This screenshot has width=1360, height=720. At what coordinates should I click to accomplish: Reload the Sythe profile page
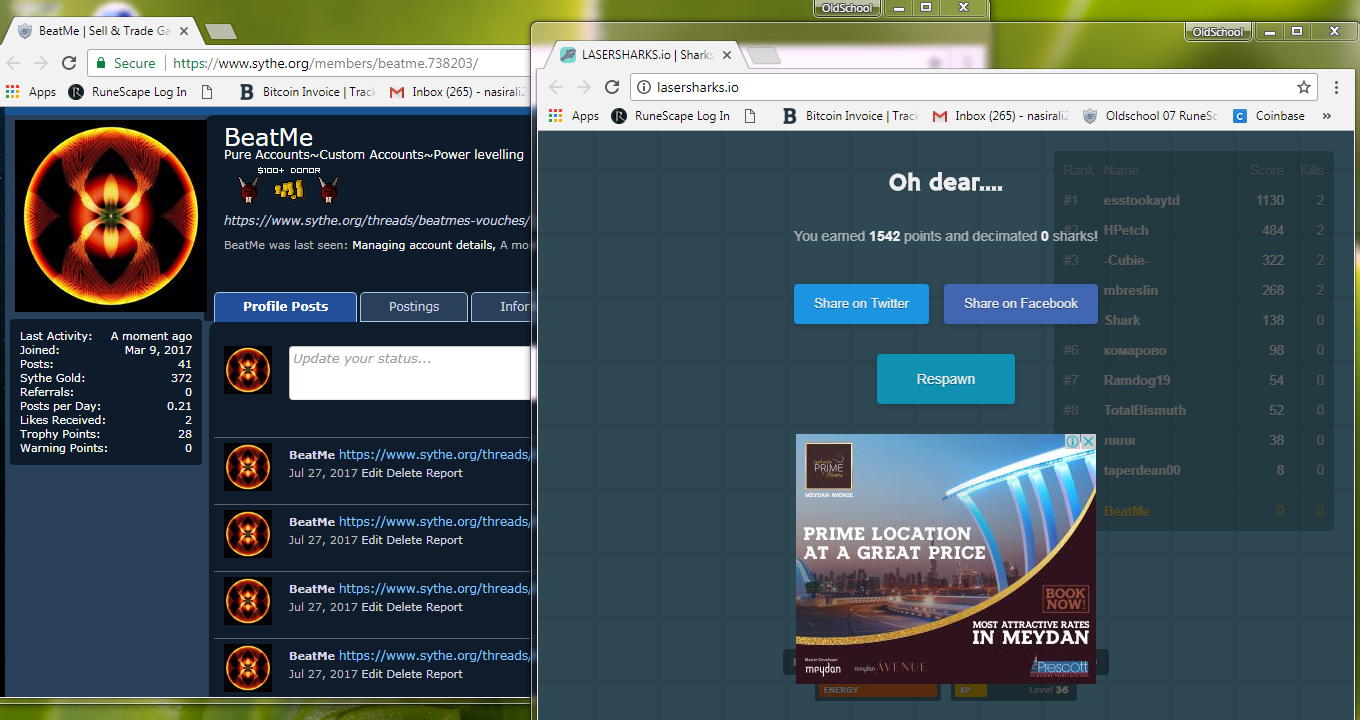(x=69, y=63)
